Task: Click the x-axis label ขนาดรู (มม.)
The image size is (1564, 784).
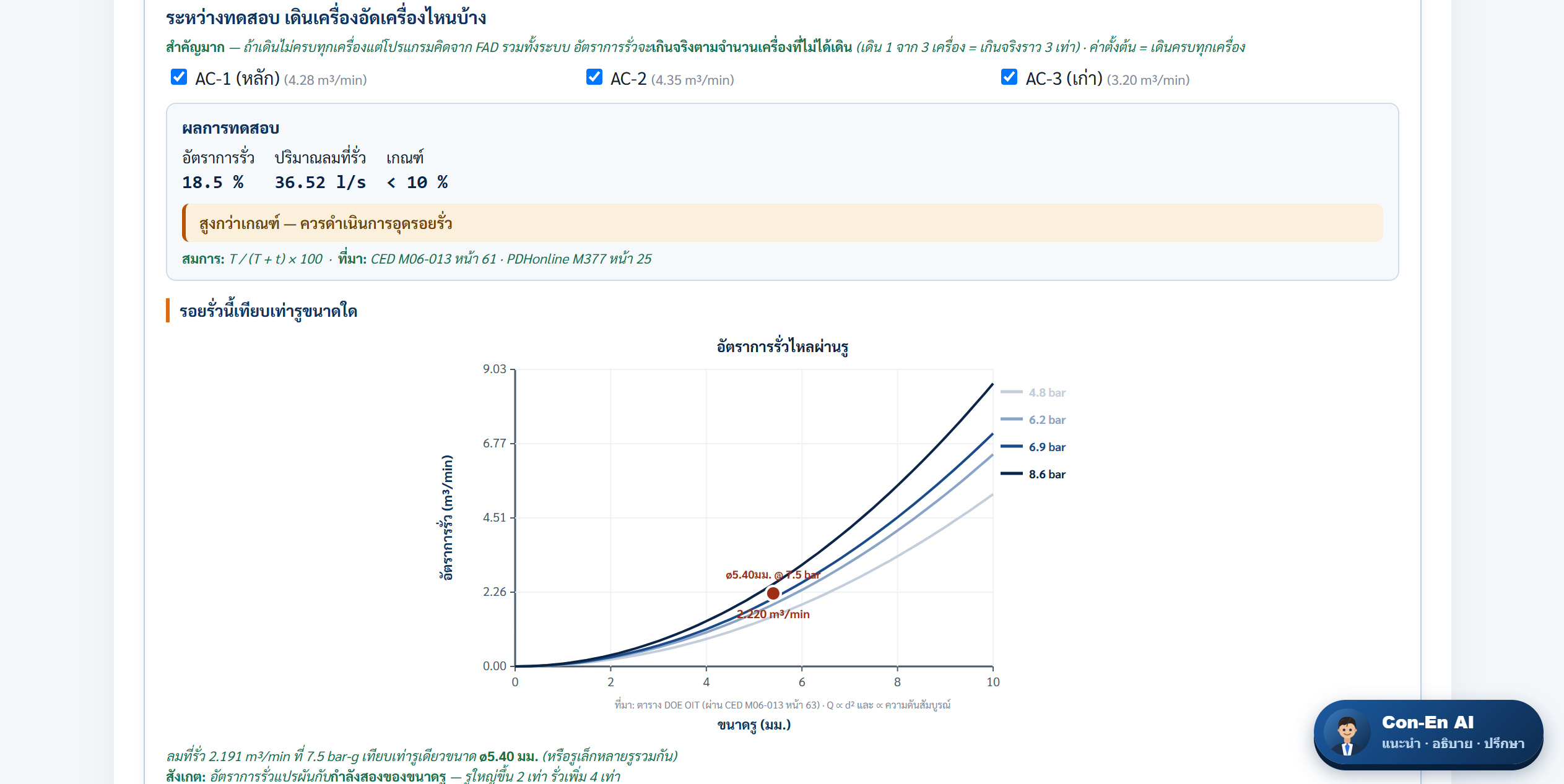Action: (x=754, y=725)
